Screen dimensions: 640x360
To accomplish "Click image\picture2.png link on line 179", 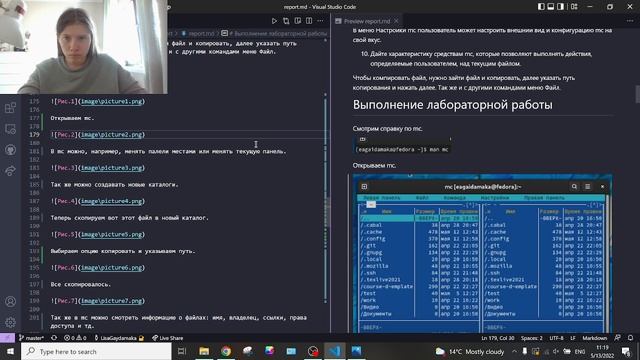I will [112, 134].
